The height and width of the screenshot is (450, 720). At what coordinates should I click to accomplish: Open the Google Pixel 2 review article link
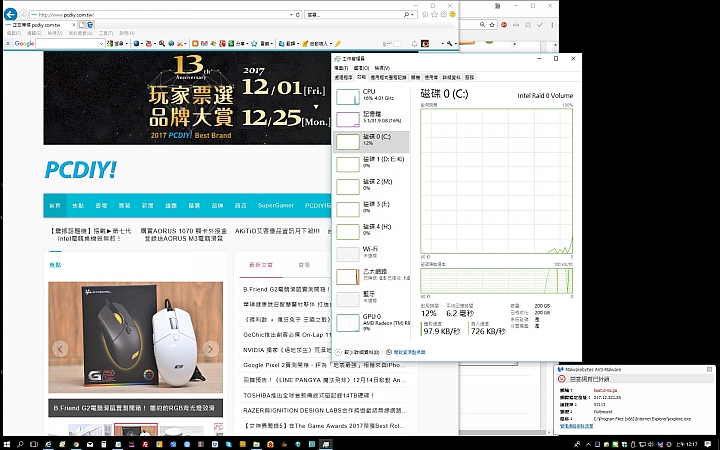324,365
